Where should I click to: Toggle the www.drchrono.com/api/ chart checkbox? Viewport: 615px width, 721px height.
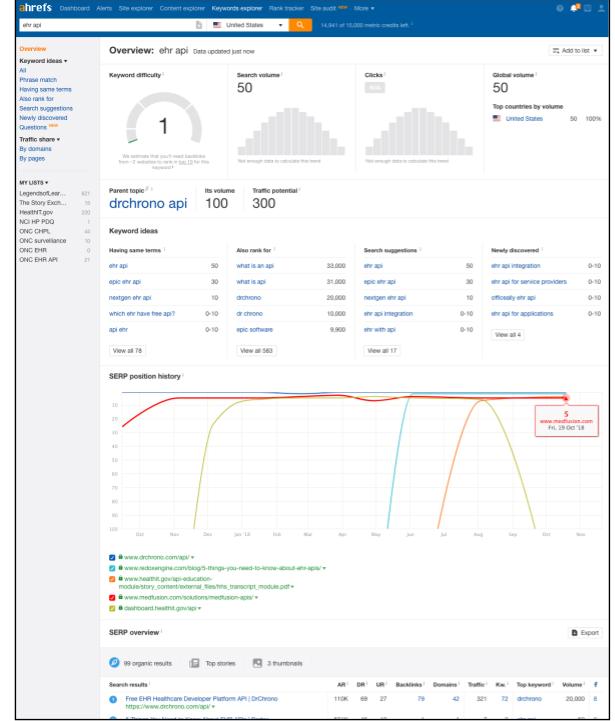coord(112,557)
